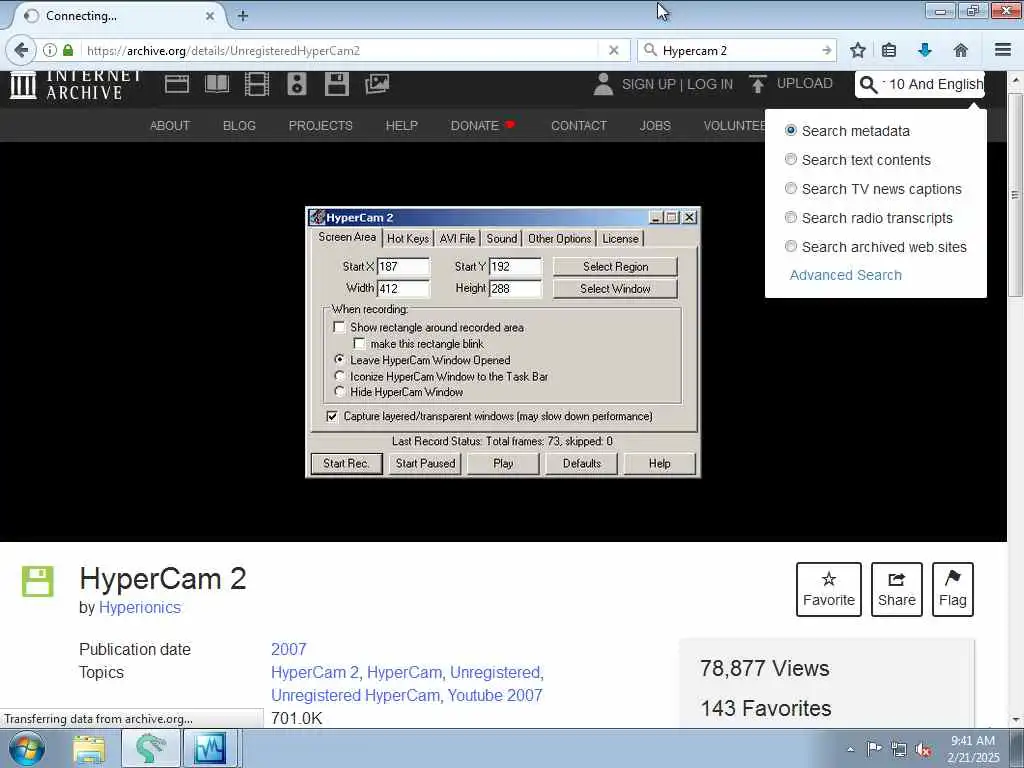Open the Video film strip icon
The image size is (1024, 768).
point(257,84)
